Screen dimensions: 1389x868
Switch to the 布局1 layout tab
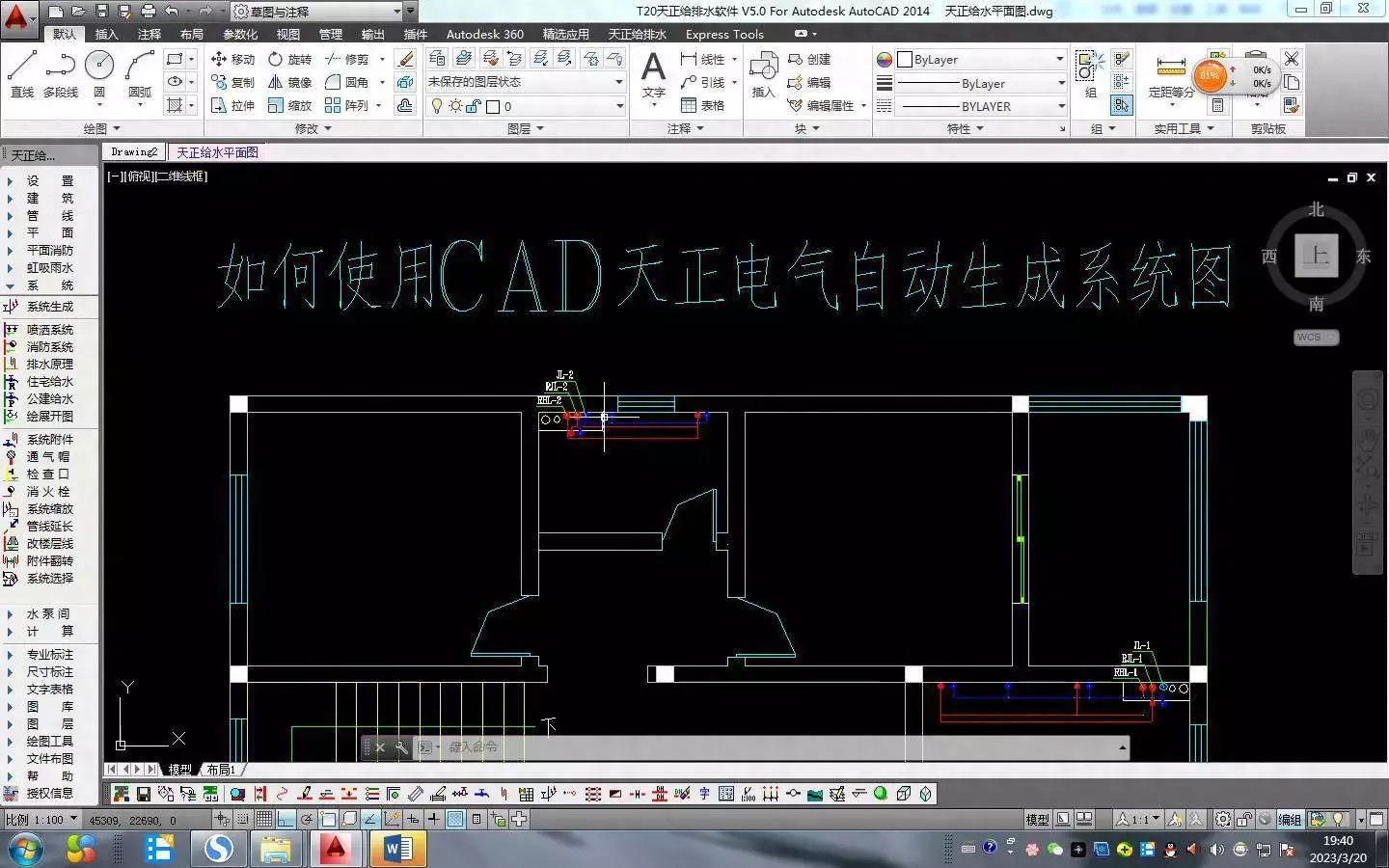click(221, 770)
